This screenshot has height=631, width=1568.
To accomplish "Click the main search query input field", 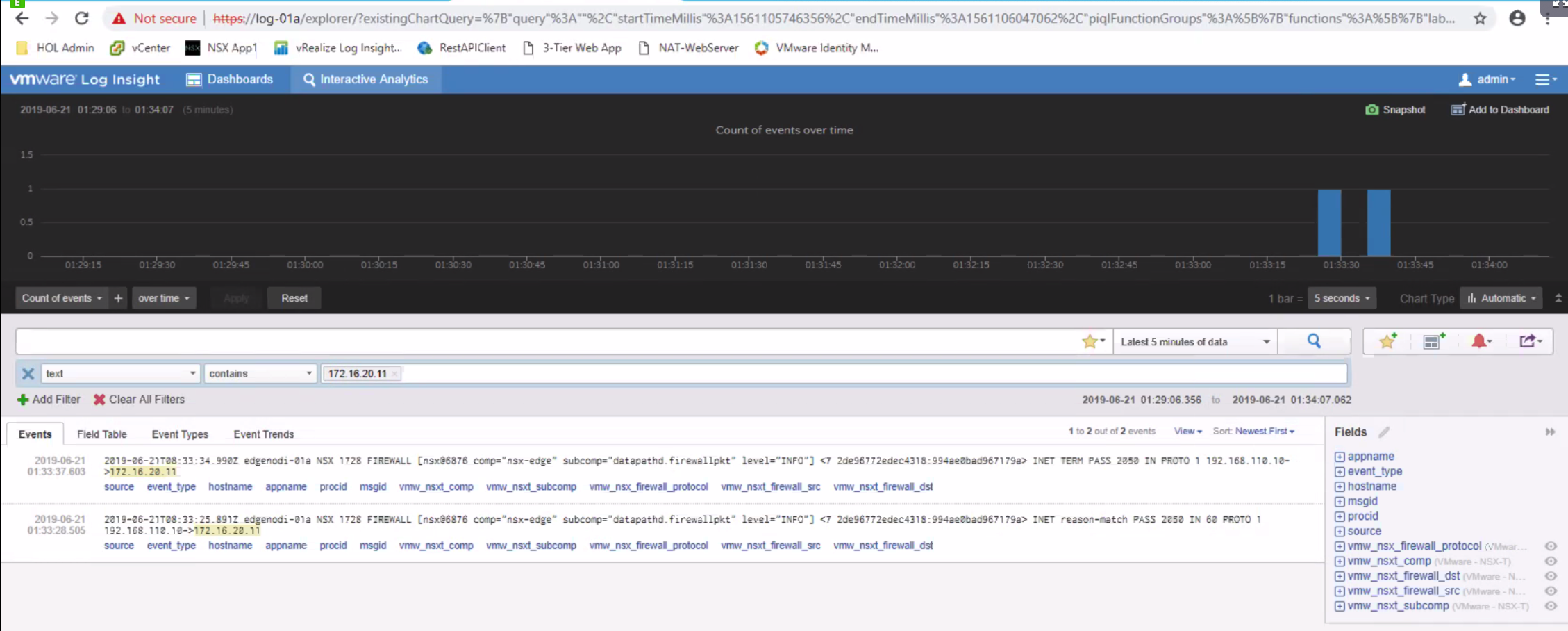I will coord(542,341).
